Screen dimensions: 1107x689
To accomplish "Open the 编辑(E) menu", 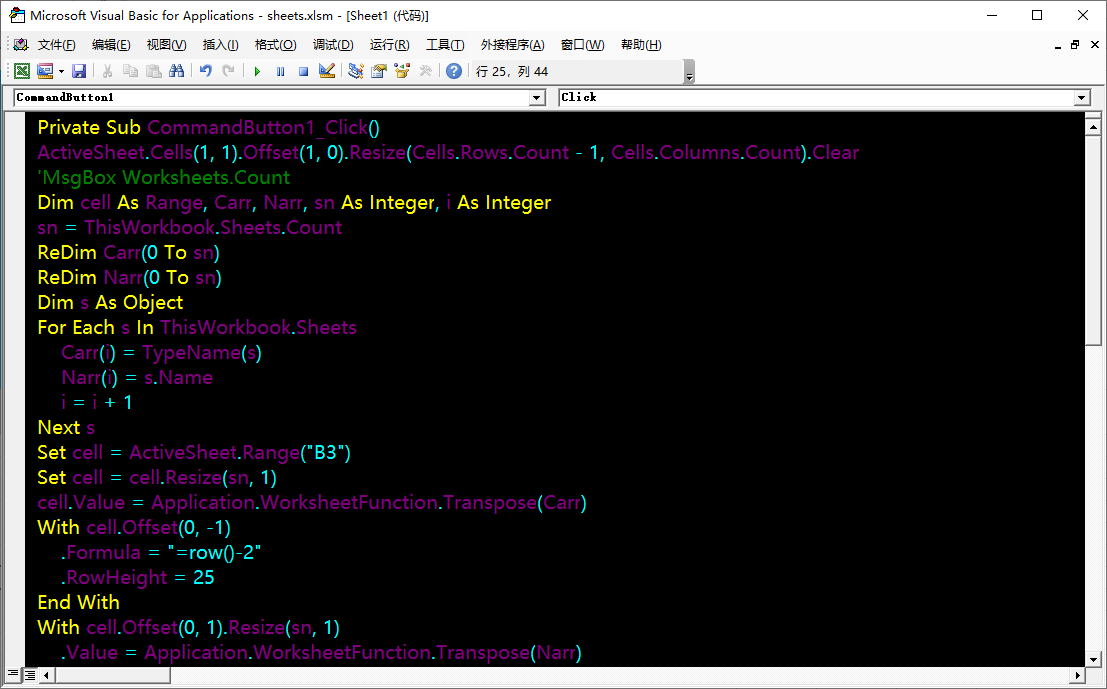I will click(111, 45).
